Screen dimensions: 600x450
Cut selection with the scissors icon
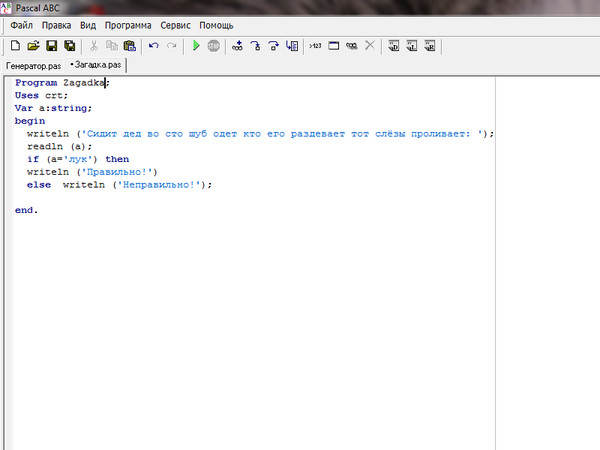tap(94, 46)
